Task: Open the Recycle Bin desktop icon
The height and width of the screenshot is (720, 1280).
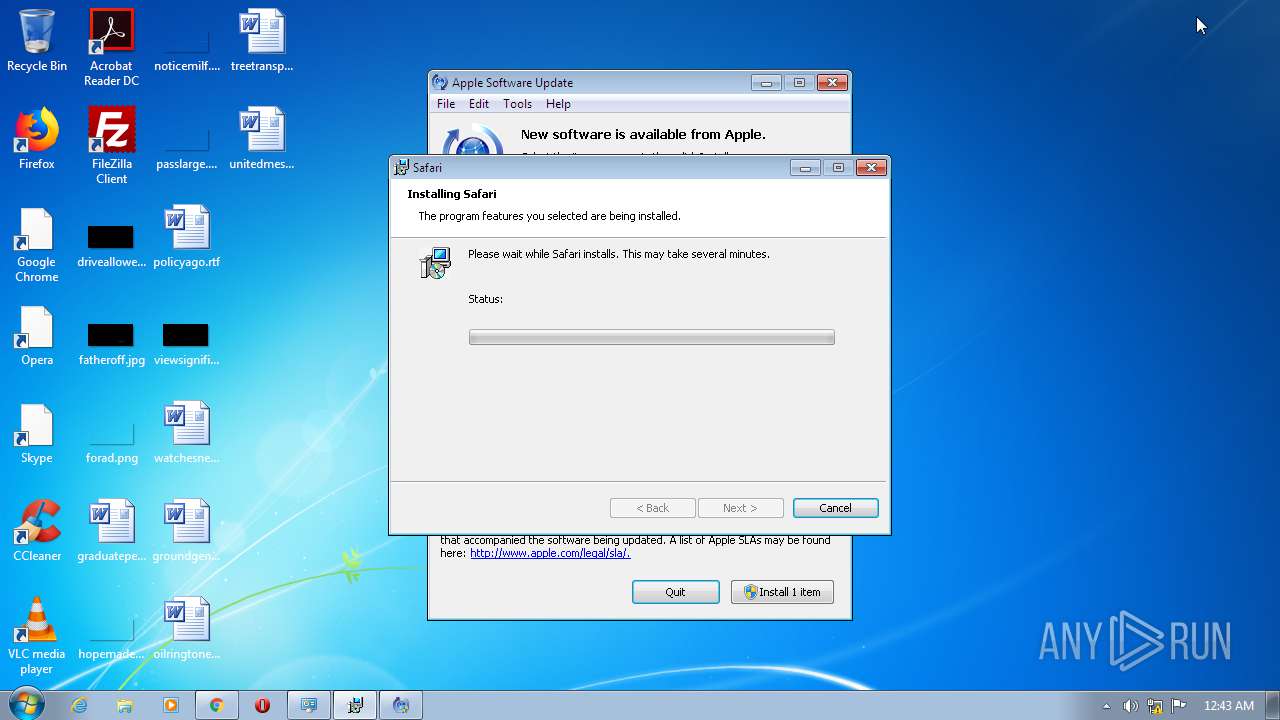Action: click(x=37, y=41)
